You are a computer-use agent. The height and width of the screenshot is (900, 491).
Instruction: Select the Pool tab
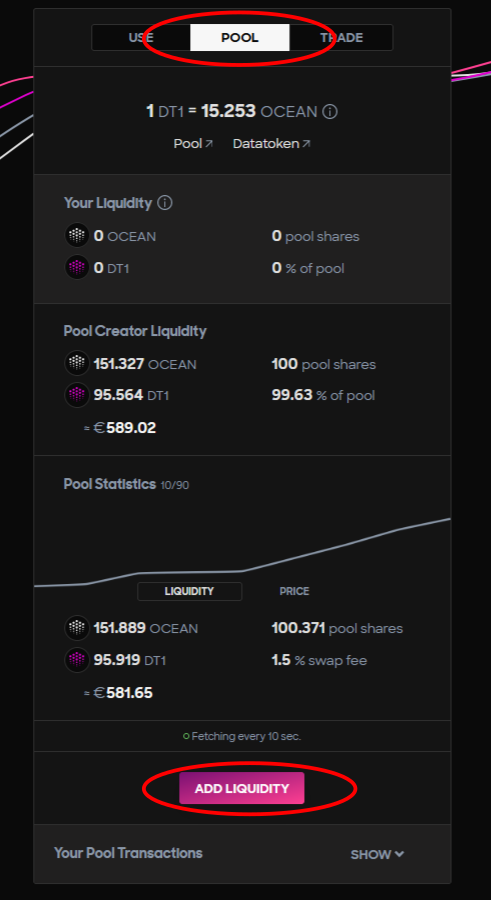coord(240,38)
